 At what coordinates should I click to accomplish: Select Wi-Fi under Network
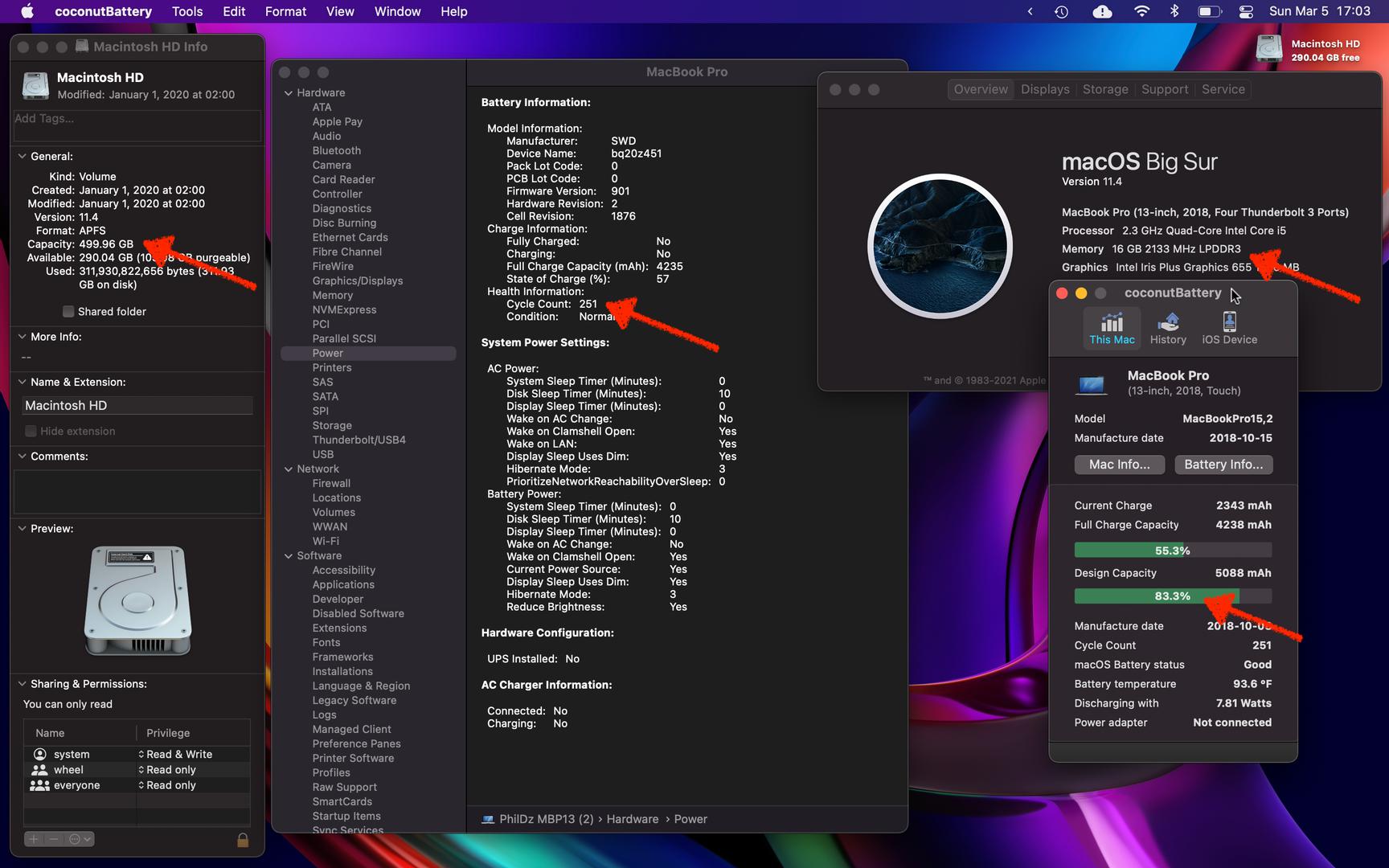click(326, 542)
